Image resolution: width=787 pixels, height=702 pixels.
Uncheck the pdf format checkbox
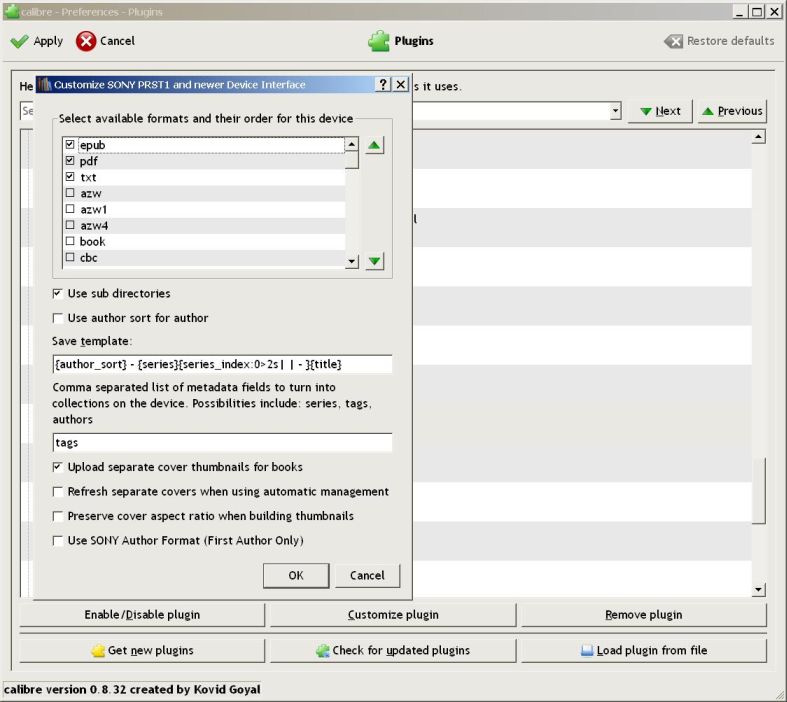coord(70,161)
